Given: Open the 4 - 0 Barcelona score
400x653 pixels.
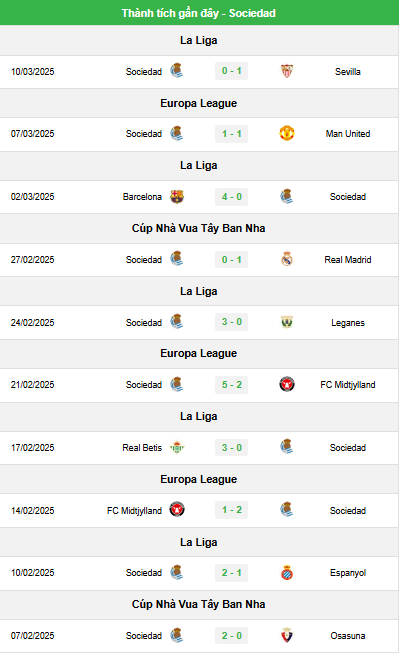Looking at the screenshot, I should click(231, 197).
